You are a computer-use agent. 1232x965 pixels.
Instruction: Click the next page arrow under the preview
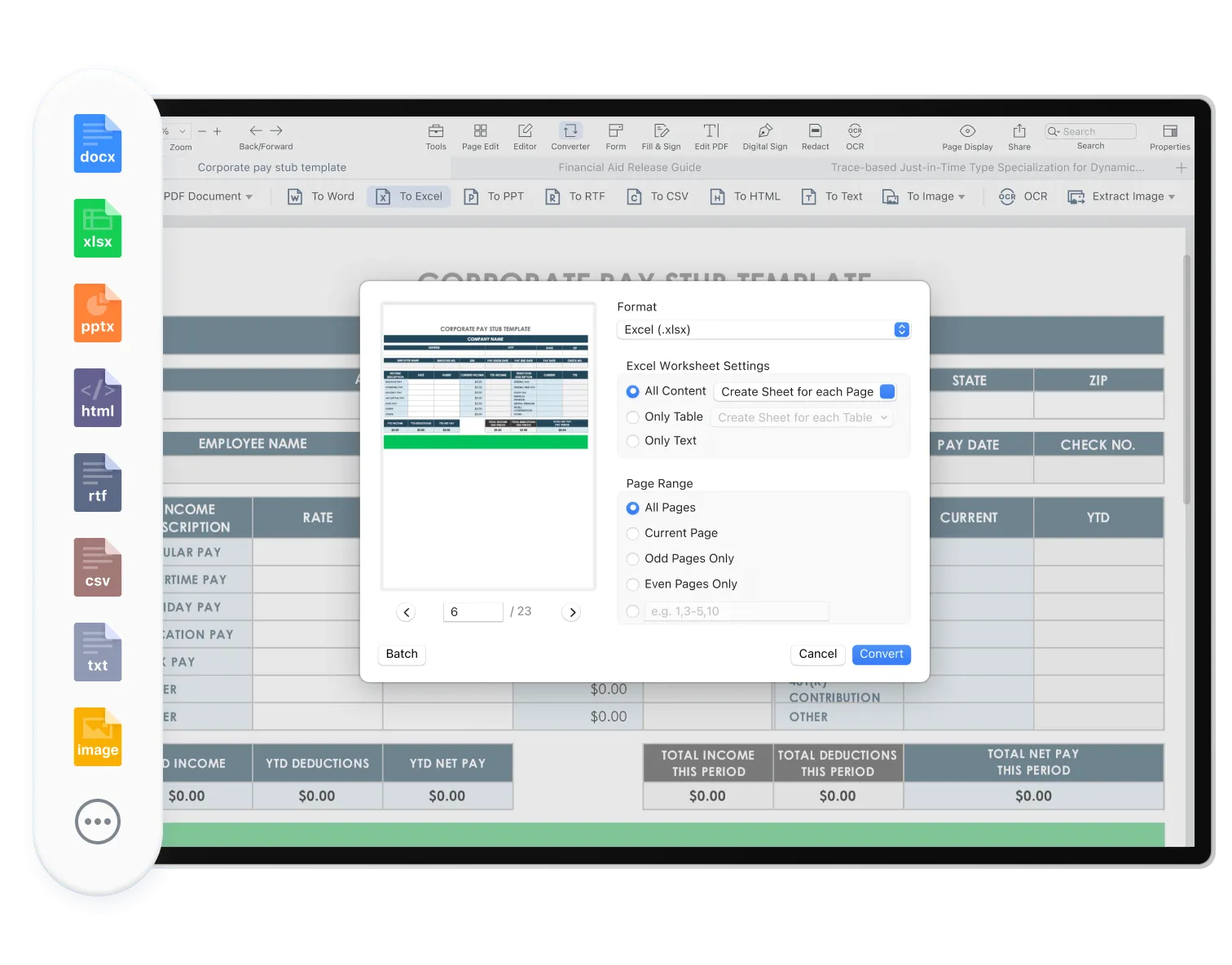[x=571, y=611]
